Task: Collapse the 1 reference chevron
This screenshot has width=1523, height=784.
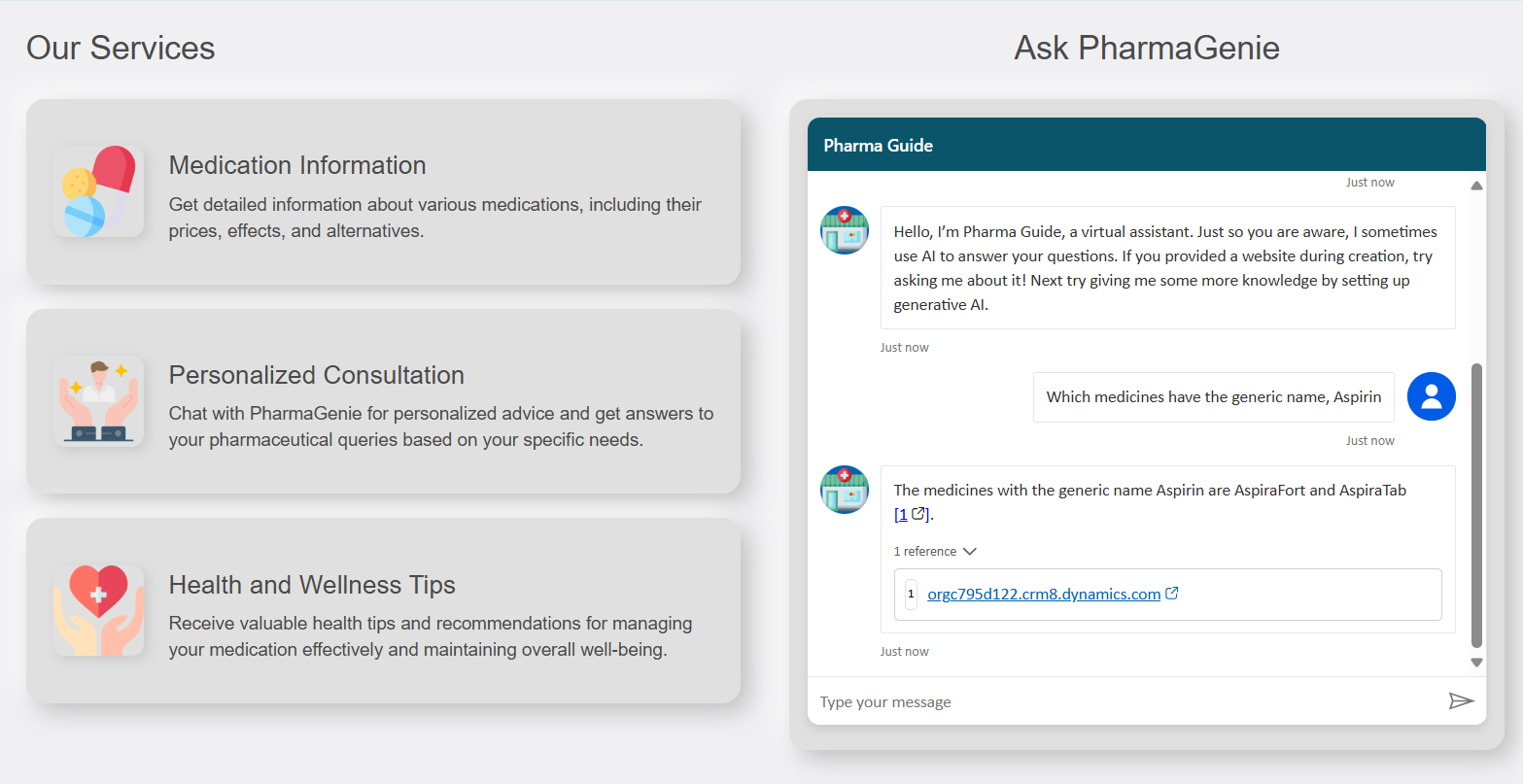Action: tap(969, 552)
